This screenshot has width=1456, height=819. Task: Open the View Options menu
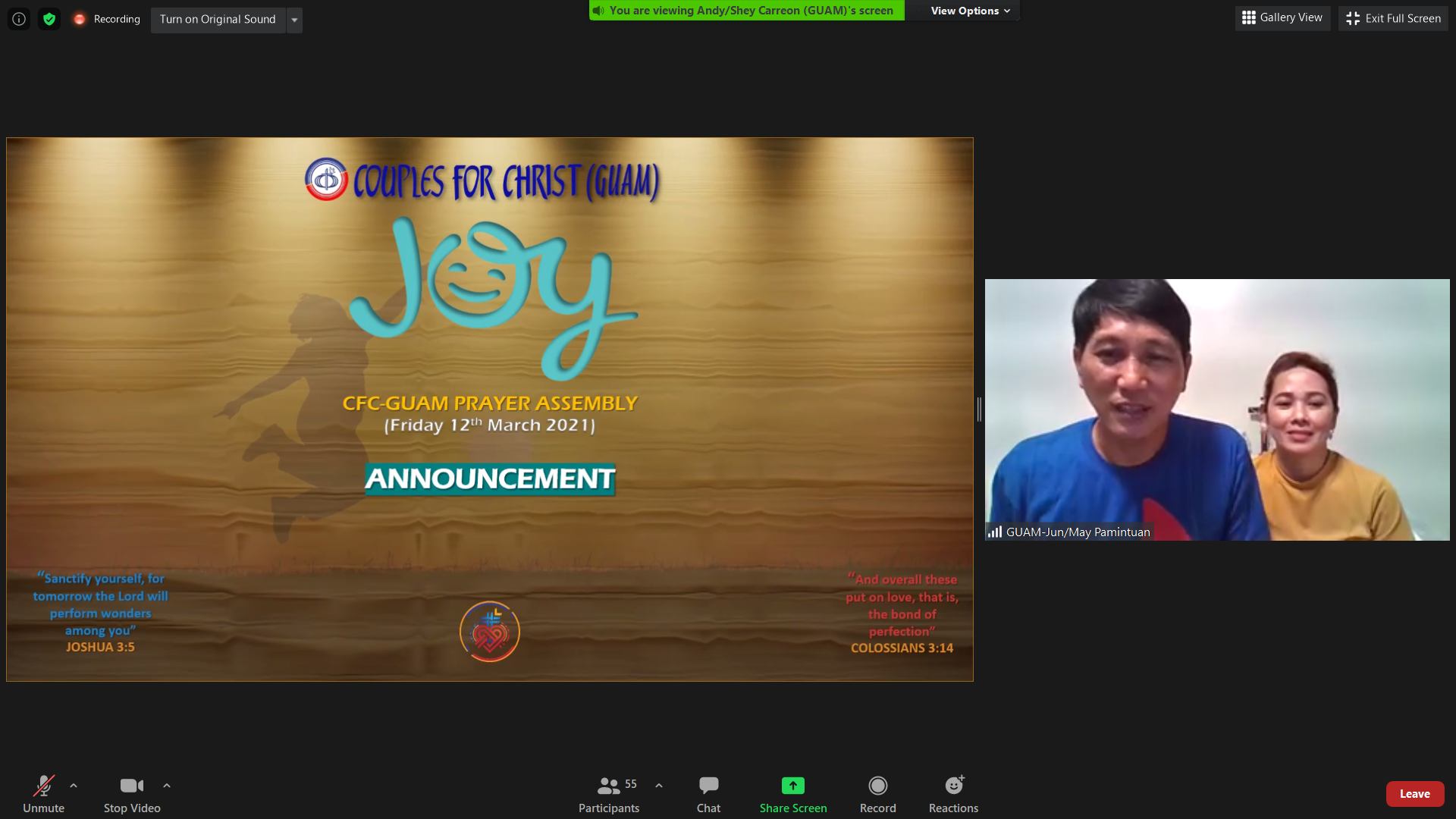click(970, 11)
